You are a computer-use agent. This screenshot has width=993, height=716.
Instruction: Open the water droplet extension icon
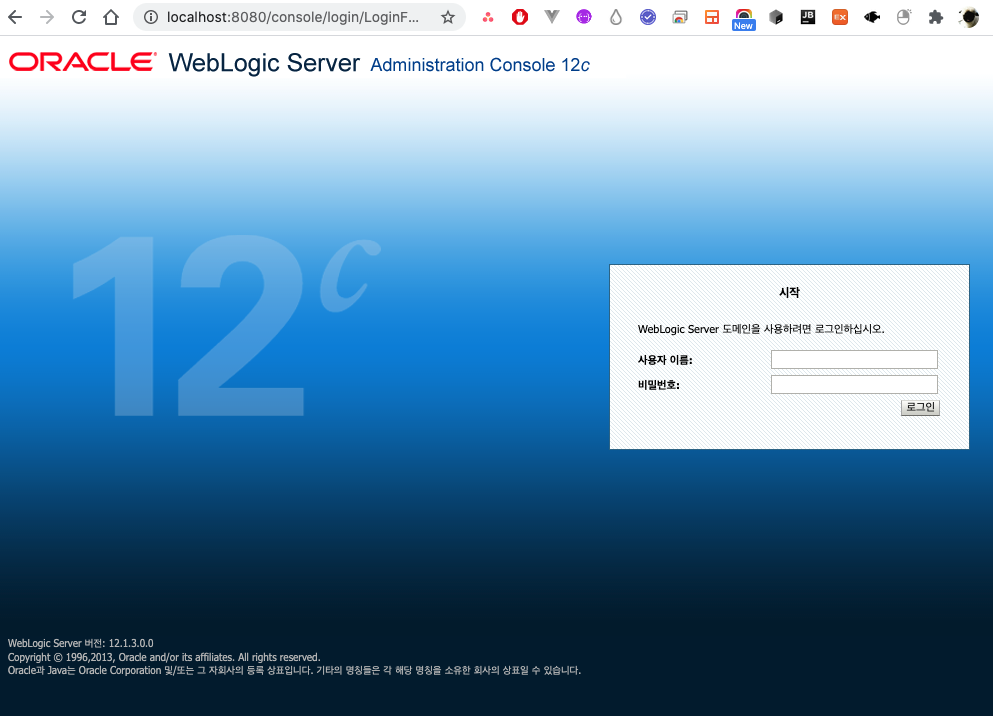coord(616,17)
